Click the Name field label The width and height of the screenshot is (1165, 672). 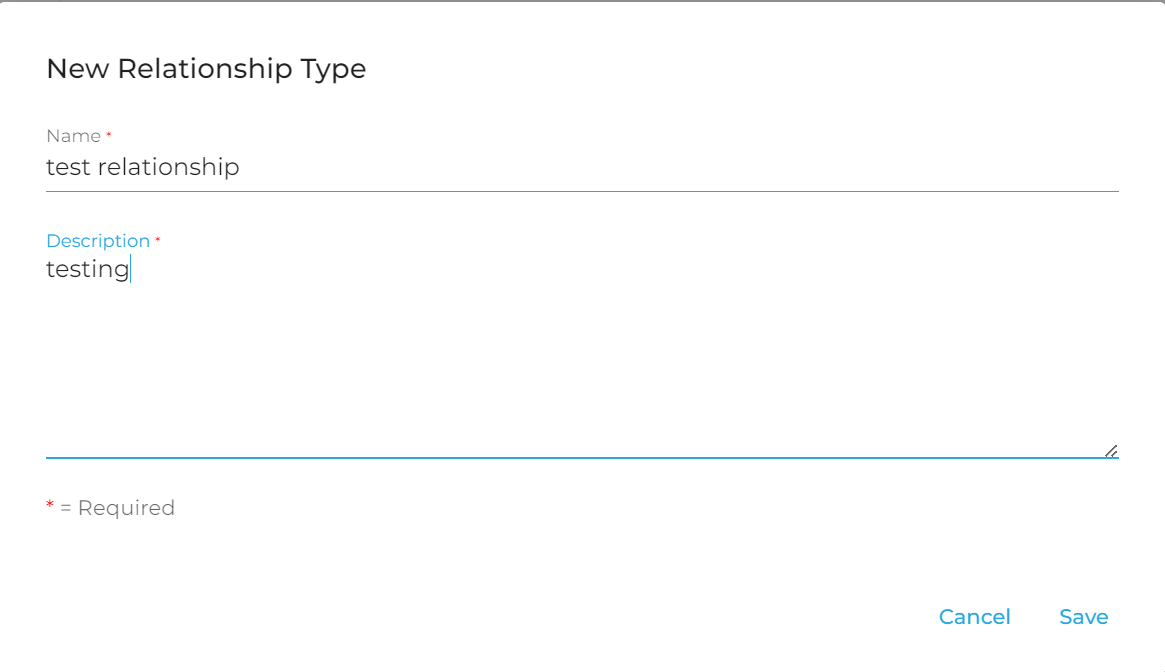point(73,136)
